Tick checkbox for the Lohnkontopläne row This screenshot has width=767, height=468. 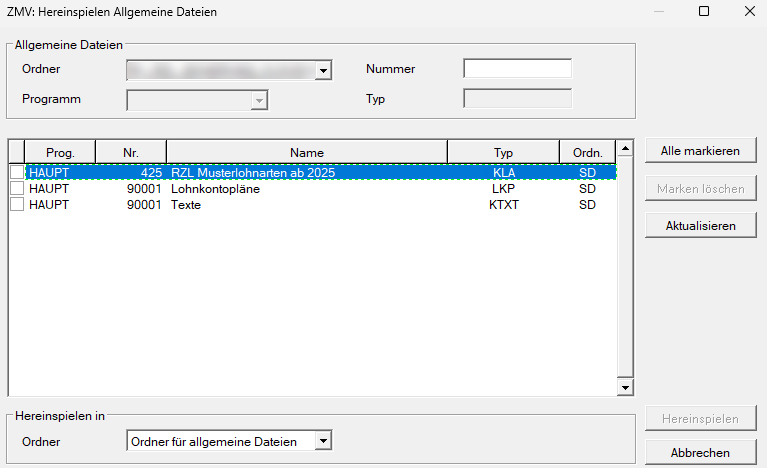coord(17,189)
